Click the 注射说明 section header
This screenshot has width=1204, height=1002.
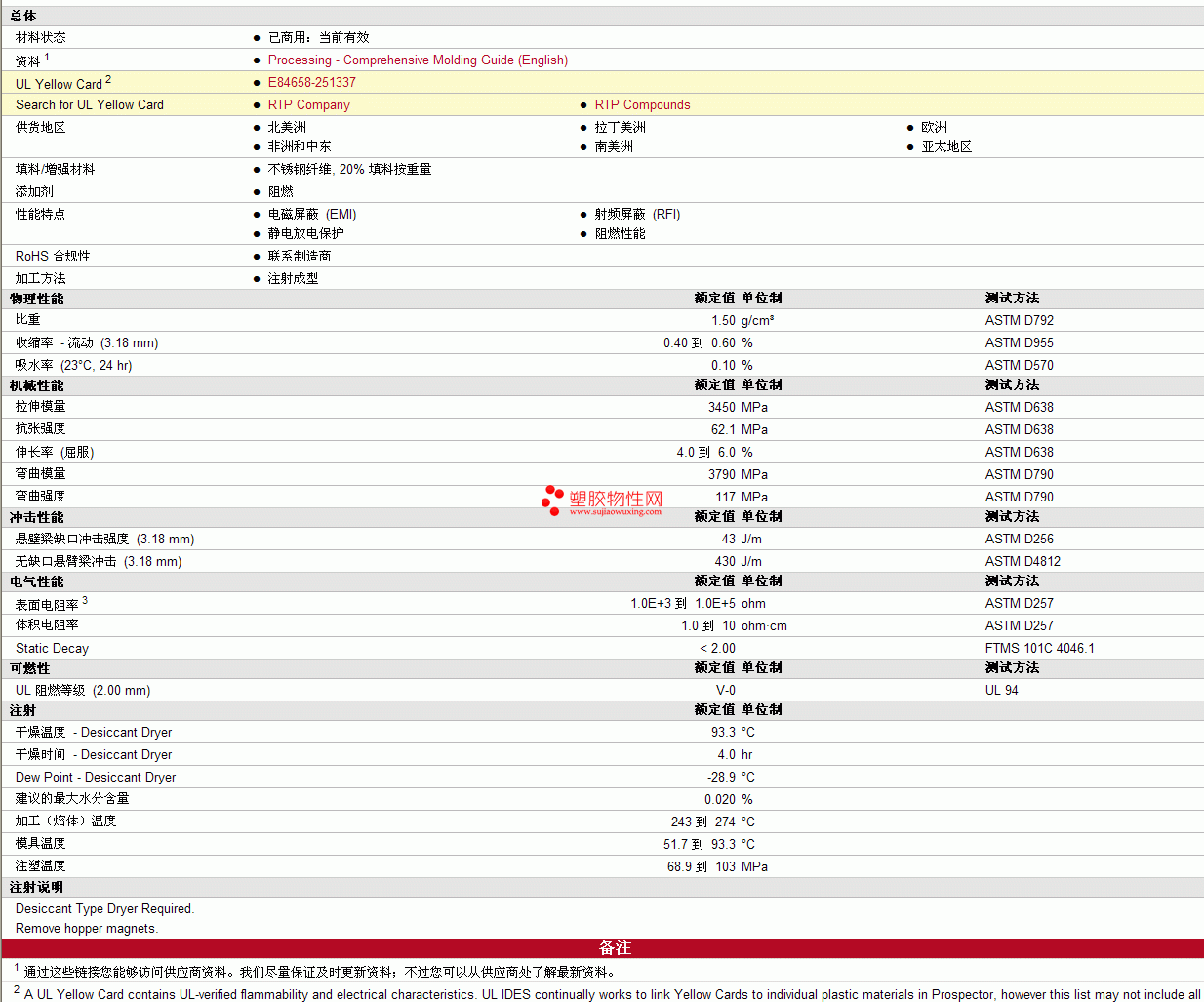point(37,887)
